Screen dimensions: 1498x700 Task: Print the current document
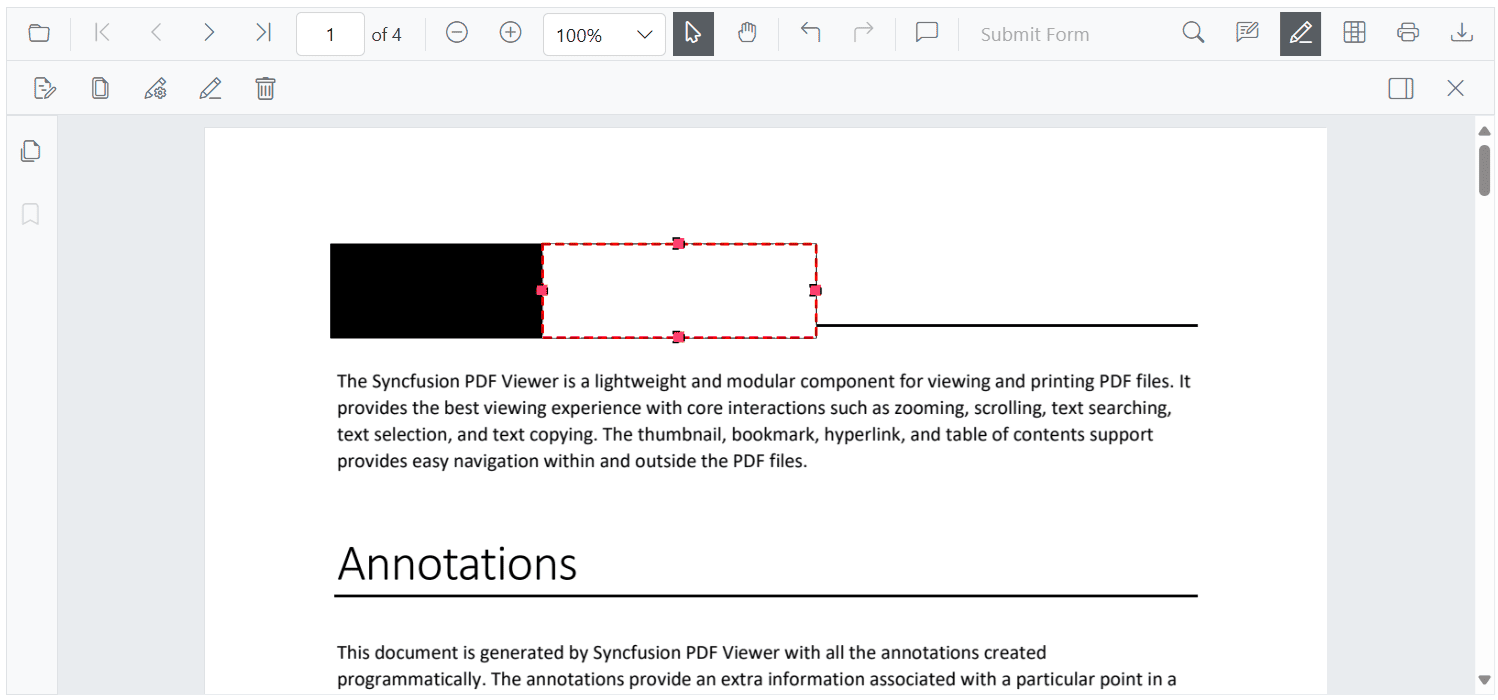pyautogui.click(x=1408, y=33)
